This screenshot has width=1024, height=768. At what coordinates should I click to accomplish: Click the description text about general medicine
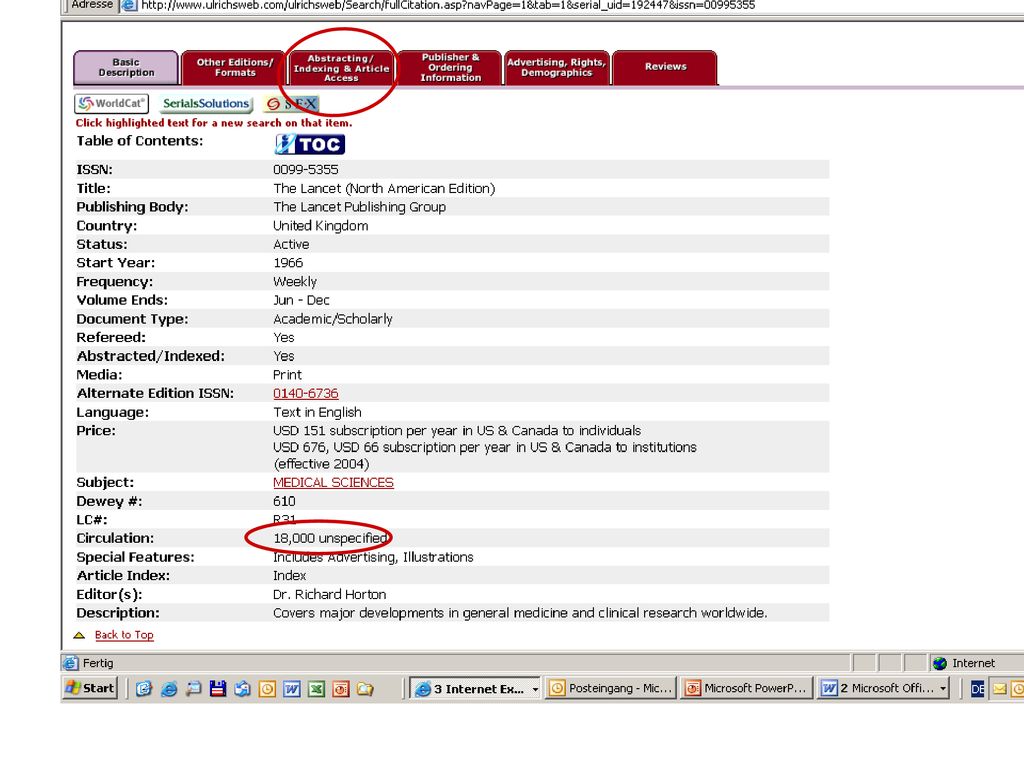pos(520,613)
